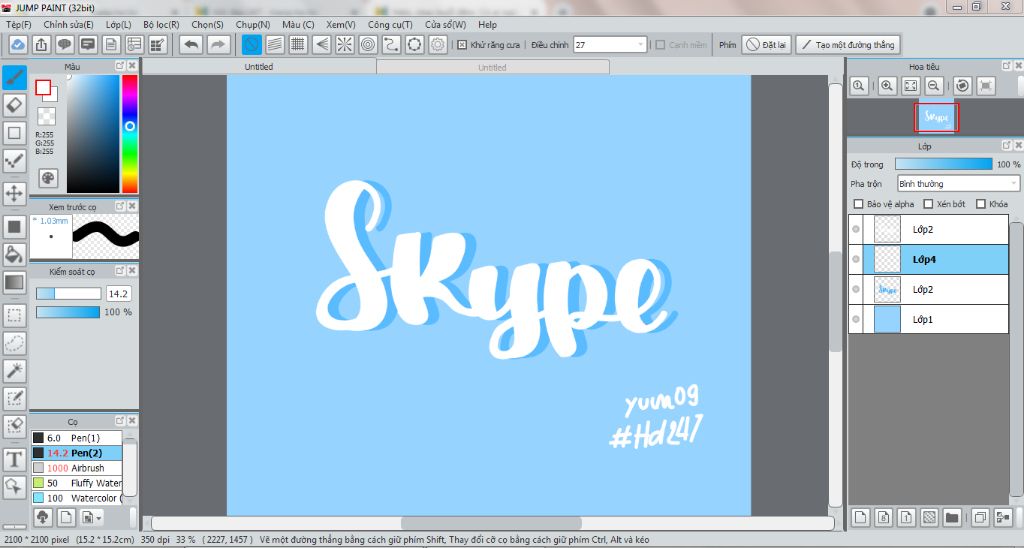Click the brush size field showing 14.2
Screen dimensions: 1024x548
[119, 294]
